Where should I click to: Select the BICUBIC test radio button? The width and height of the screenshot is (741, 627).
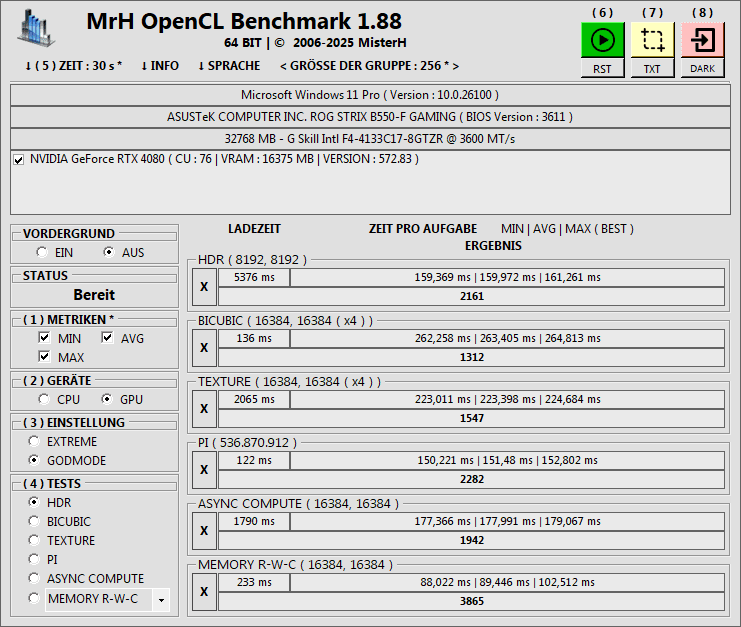tap(34, 521)
